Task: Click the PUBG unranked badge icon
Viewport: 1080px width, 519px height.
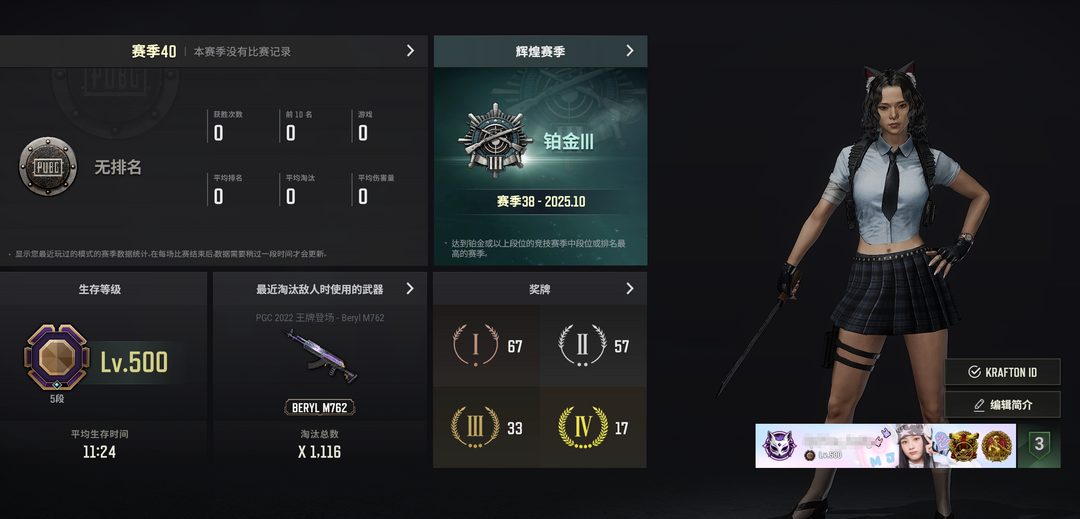Action: point(48,167)
